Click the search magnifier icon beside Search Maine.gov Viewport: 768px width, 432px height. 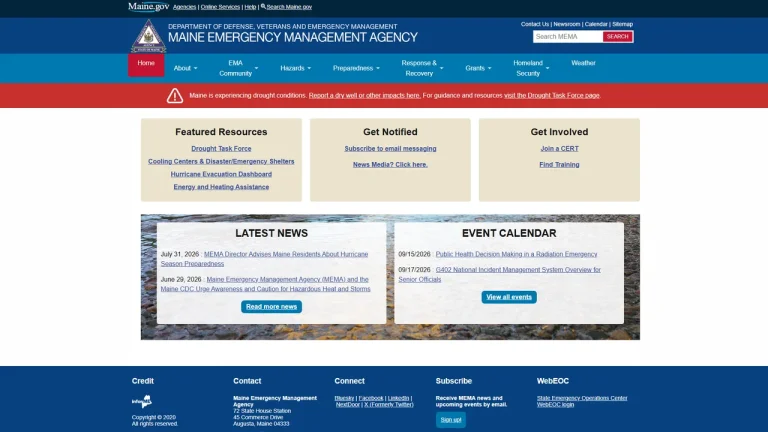click(263, 6)
